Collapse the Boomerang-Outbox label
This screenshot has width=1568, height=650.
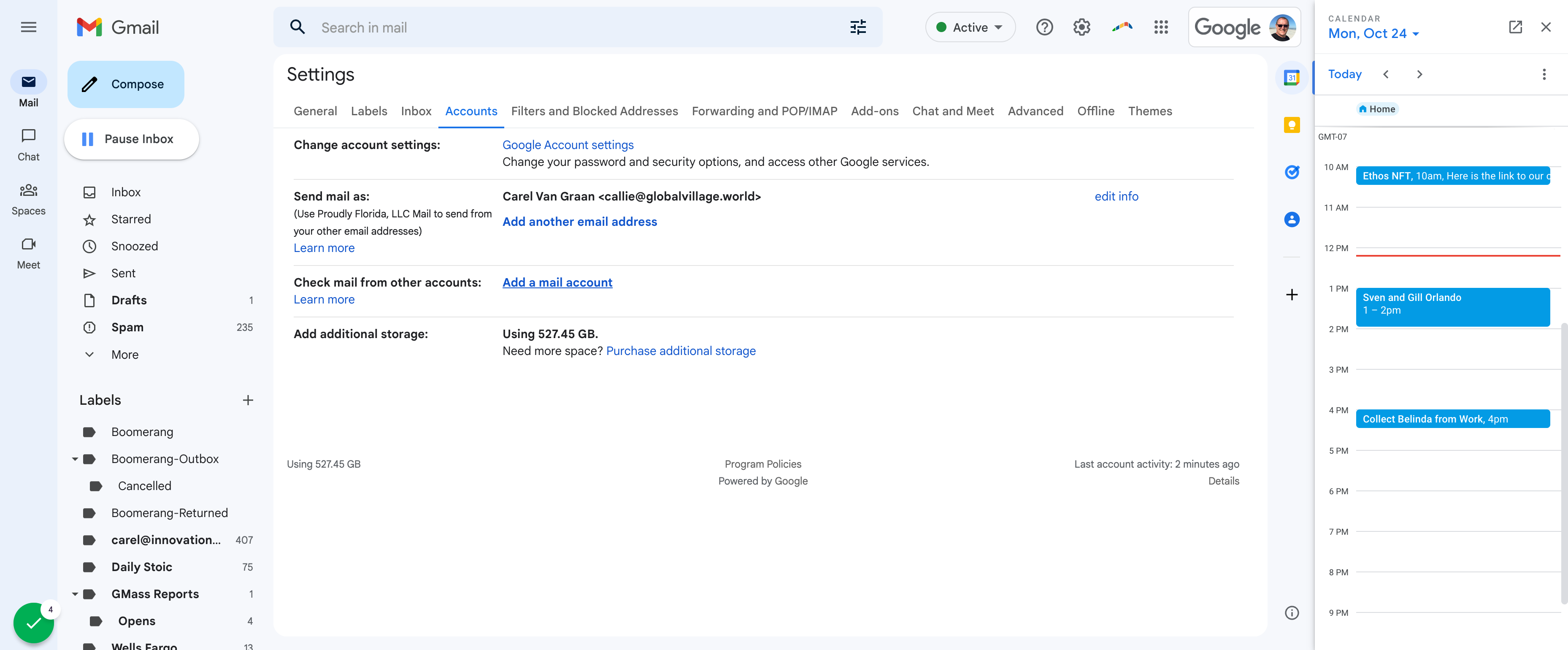(x=75, y=459)
